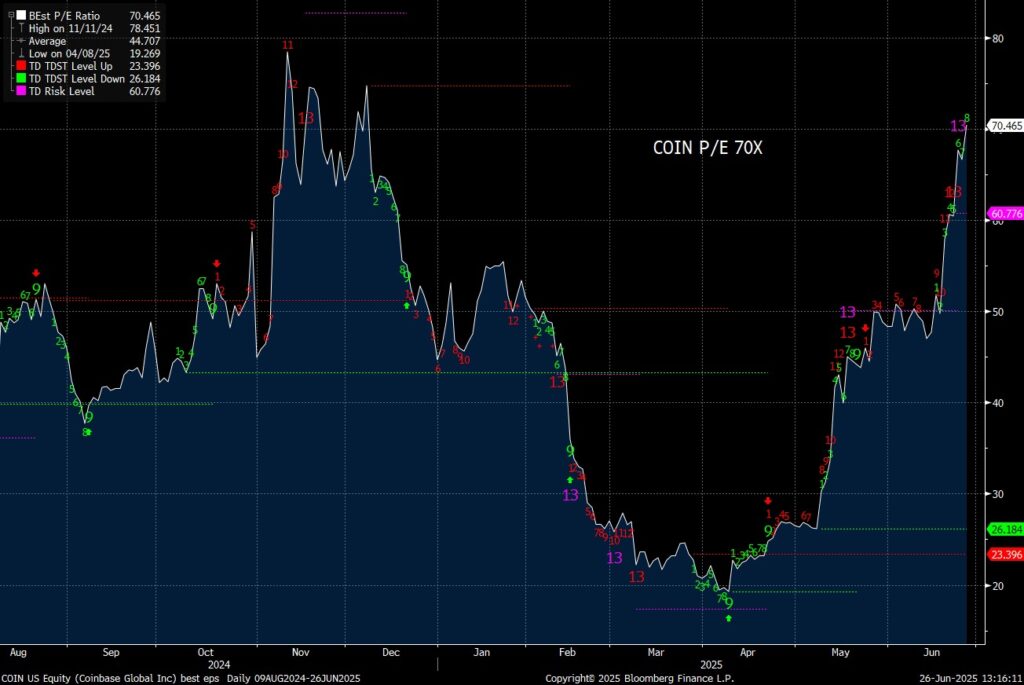Click the 2025 year label on time axis
This screenshot has height=685, width=1024.
coord(711,665)
